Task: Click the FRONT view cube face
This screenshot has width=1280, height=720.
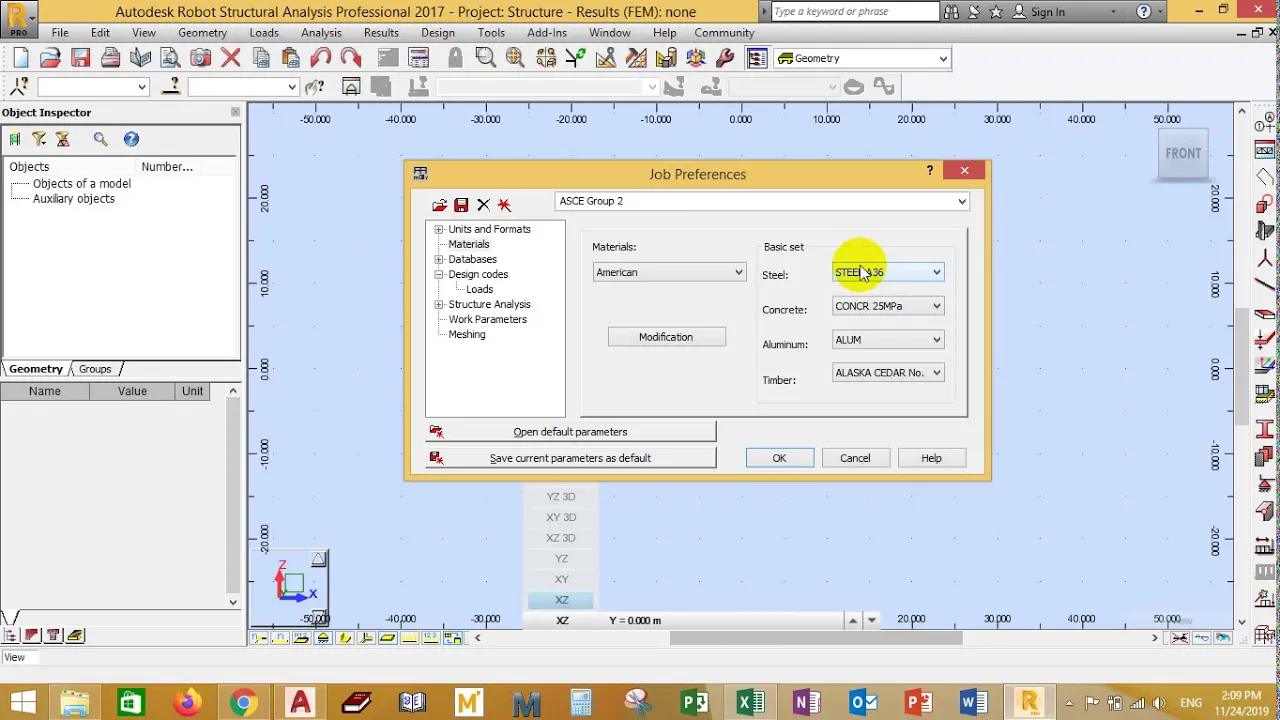Action: pos(1183,153)
